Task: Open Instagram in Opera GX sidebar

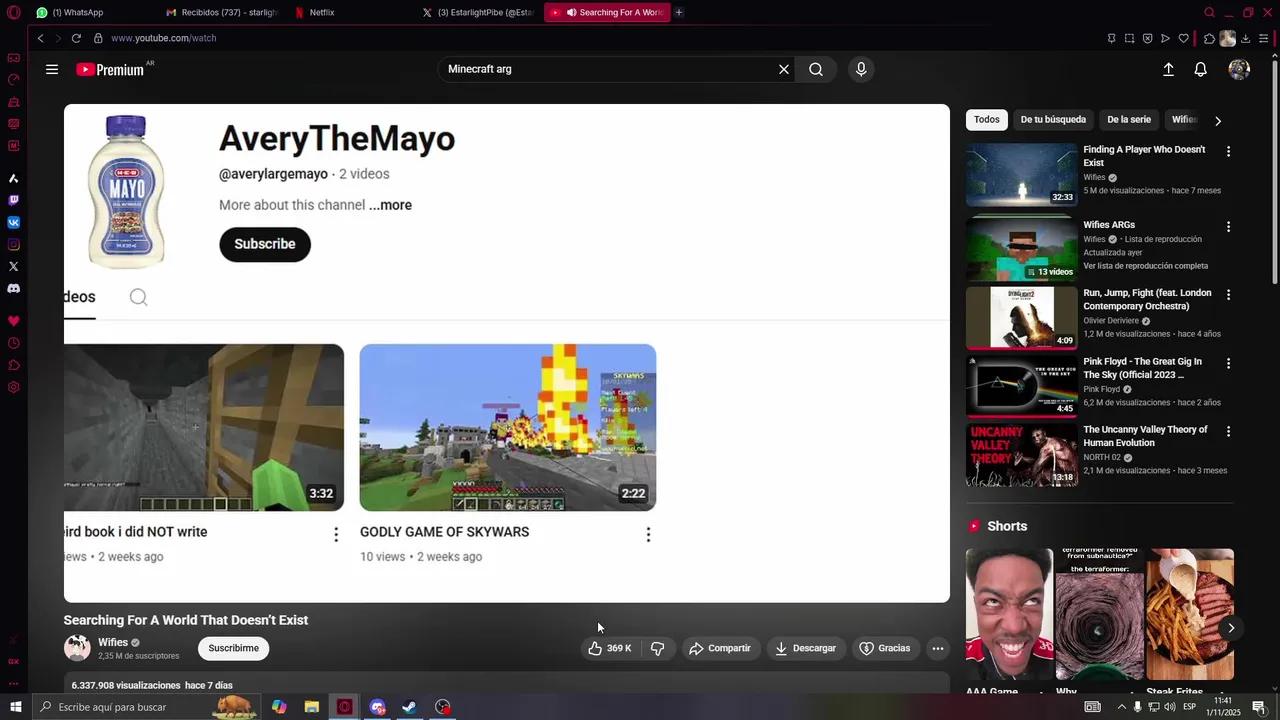Action: click(13, 244)
